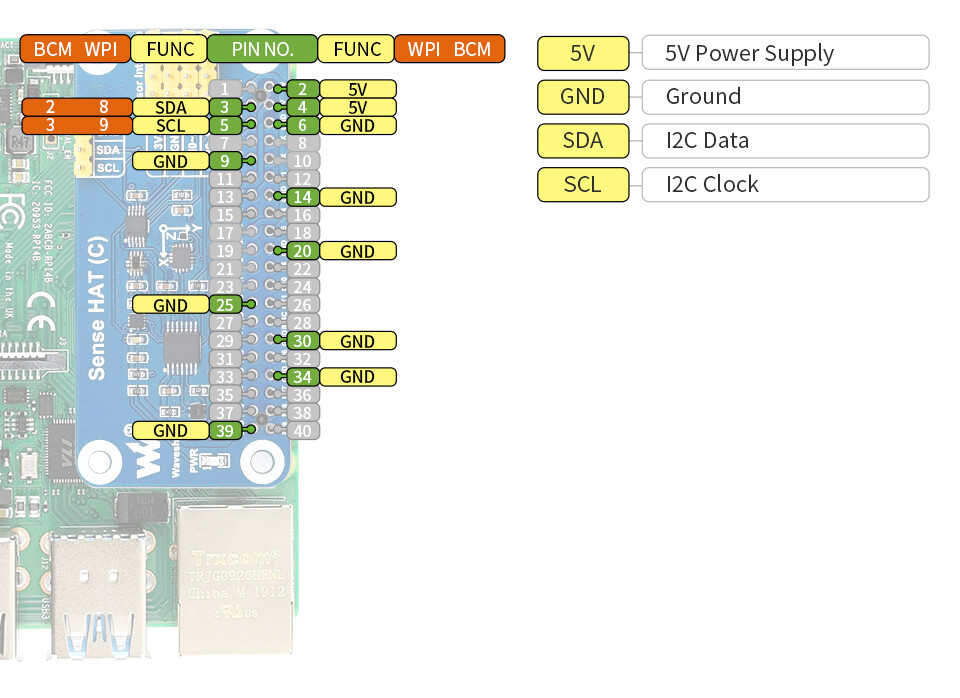Click the I2C Clock description box
This screenshot has height=698, width=960.
coord(786,185)
